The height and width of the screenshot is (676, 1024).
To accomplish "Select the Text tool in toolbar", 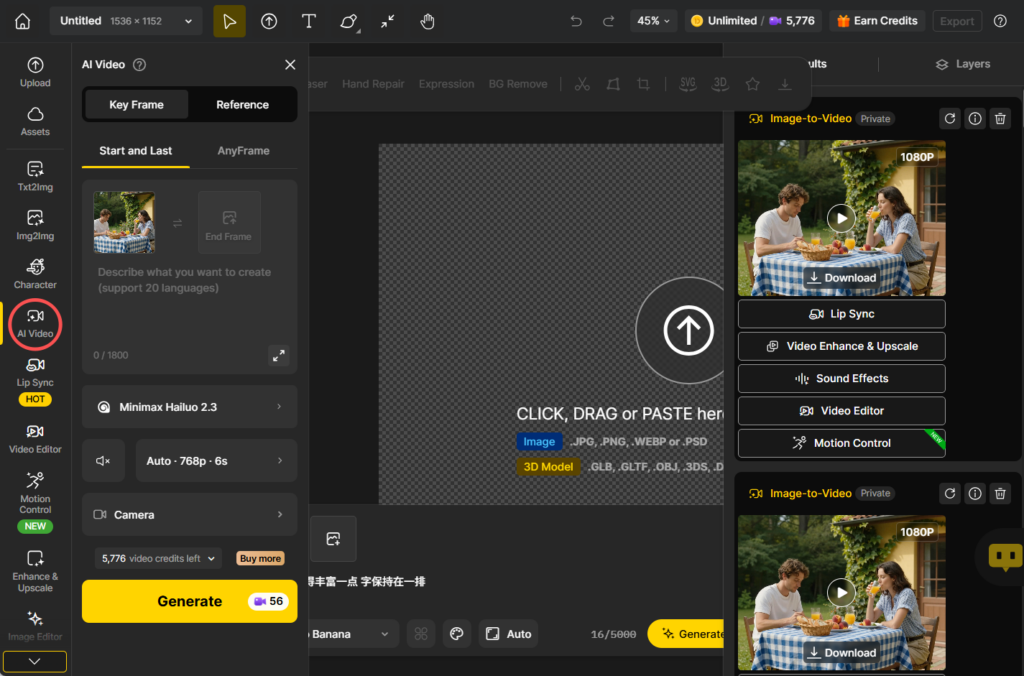I will [x=309, y=21].
